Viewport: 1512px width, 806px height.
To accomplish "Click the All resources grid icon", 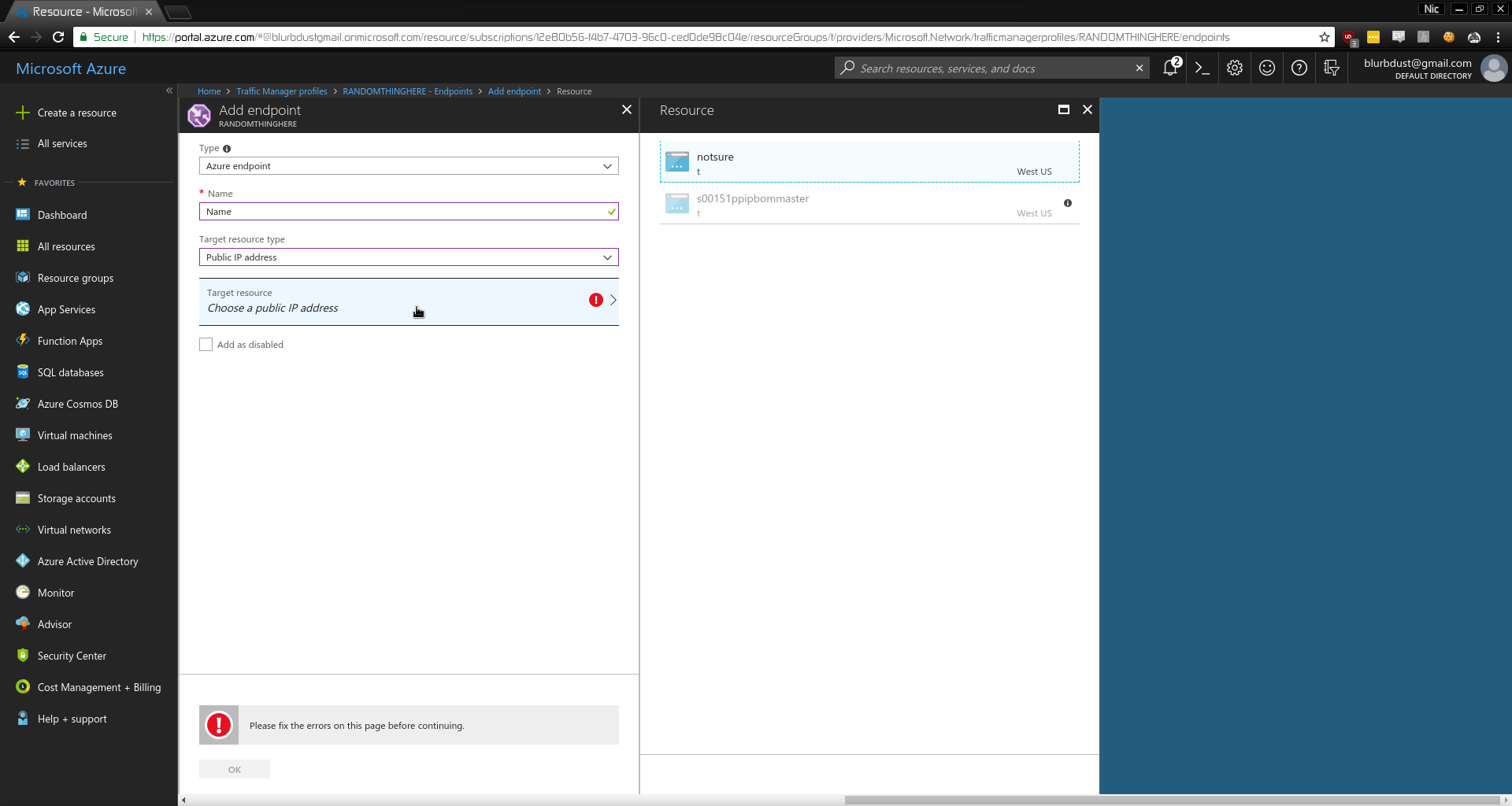I will click(23, 246).
